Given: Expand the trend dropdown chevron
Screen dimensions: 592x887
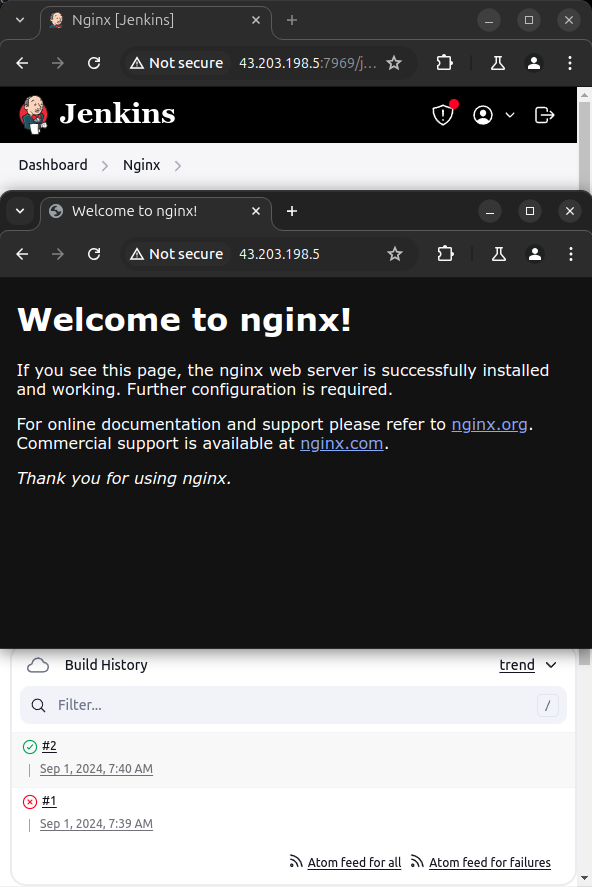Looking at the screenshot, I should (551, 665).
